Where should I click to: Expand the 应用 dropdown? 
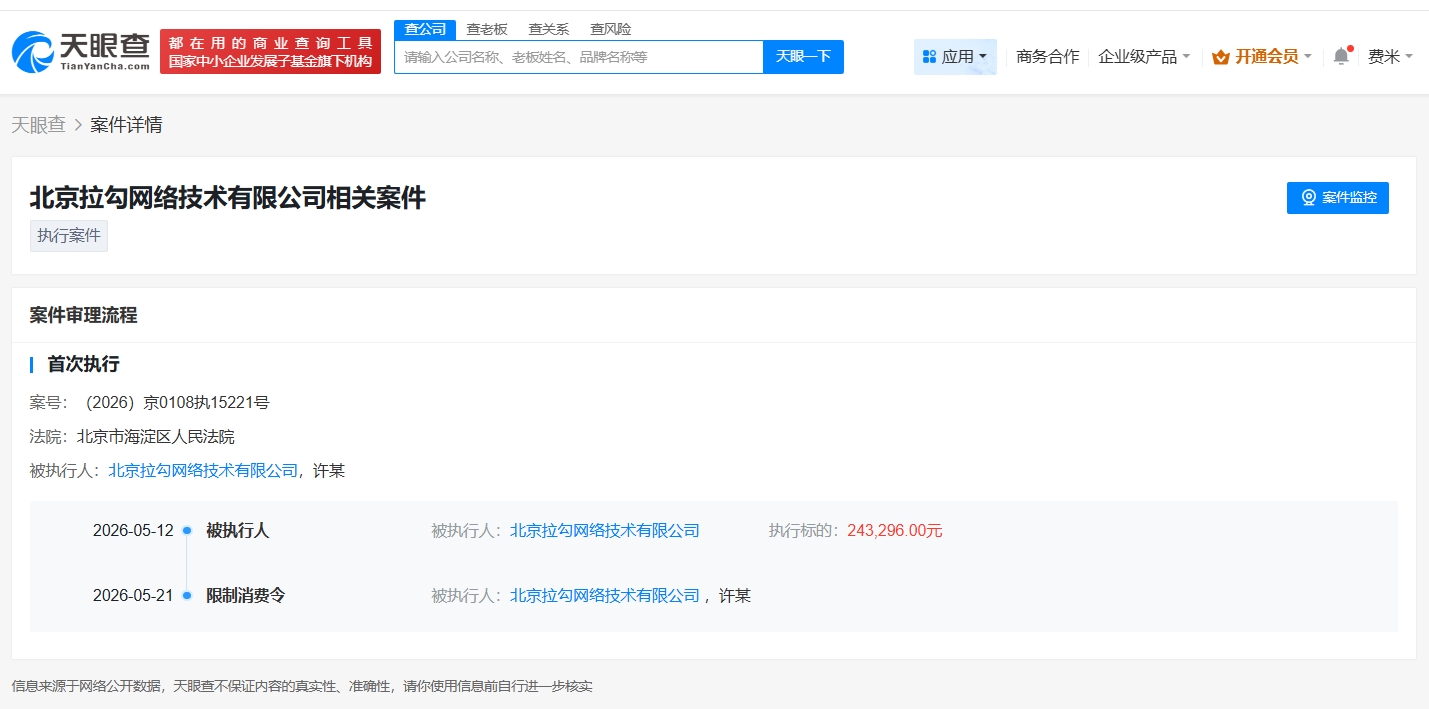[955, 57]
